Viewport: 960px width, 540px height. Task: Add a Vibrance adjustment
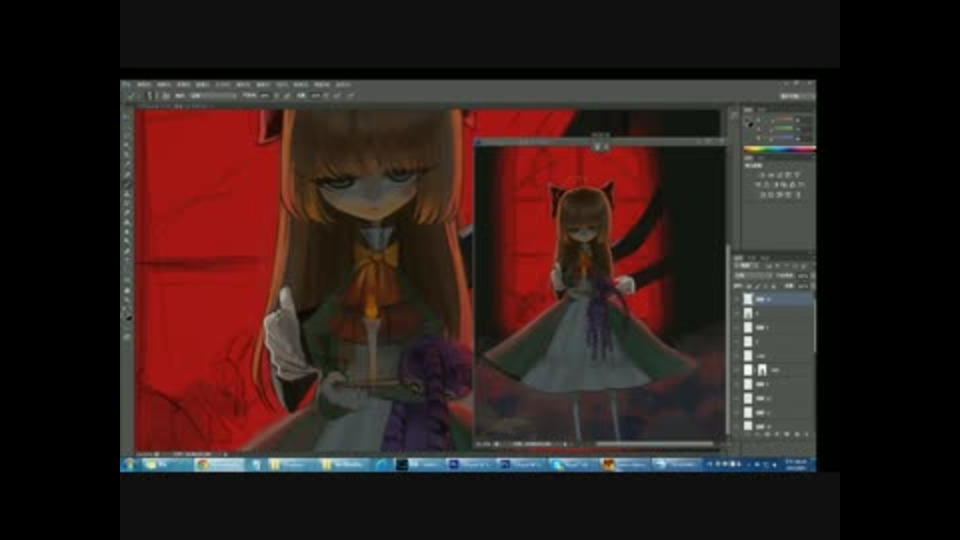point(796,176)
